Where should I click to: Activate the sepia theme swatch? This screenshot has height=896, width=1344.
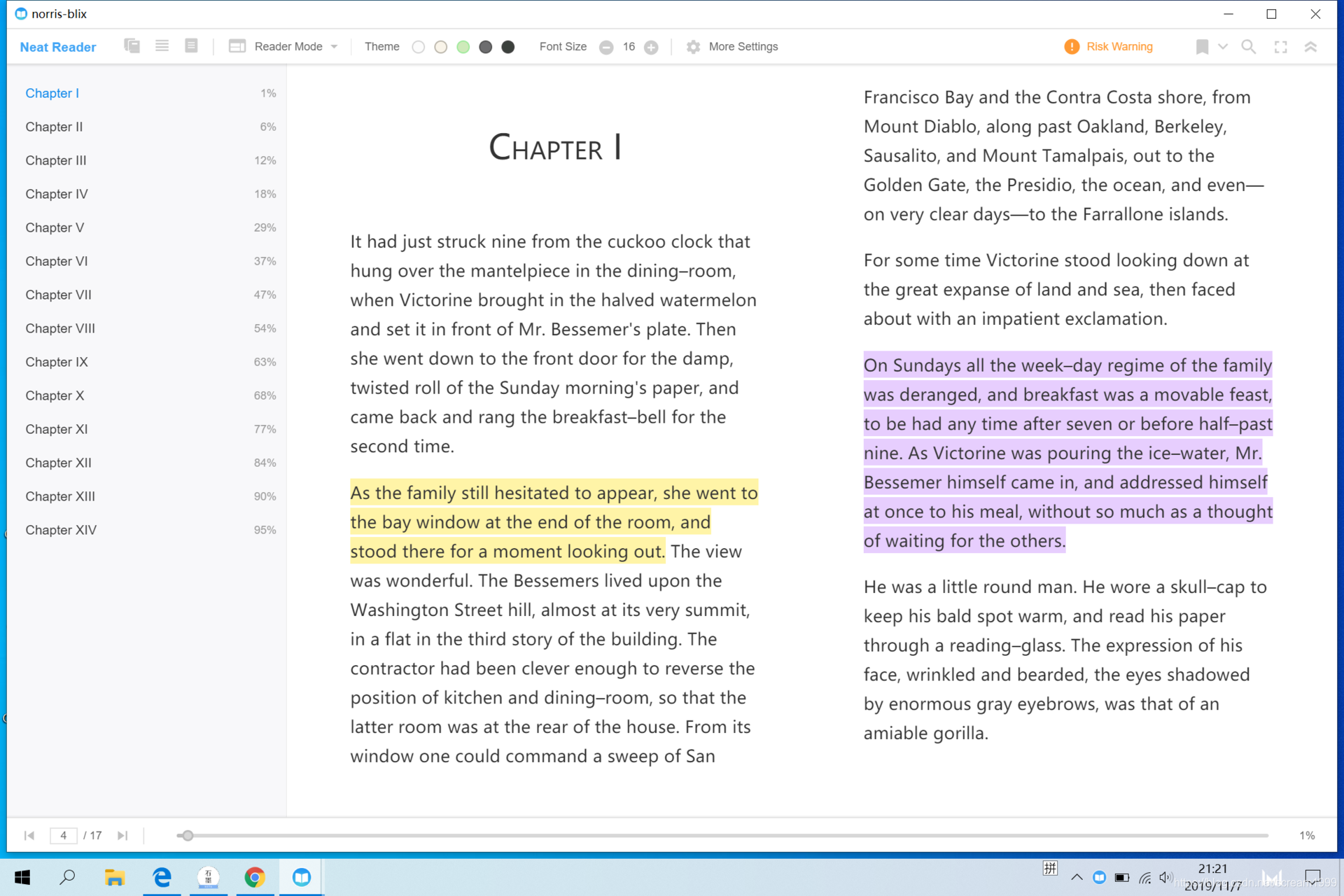(x=440, y=46)
